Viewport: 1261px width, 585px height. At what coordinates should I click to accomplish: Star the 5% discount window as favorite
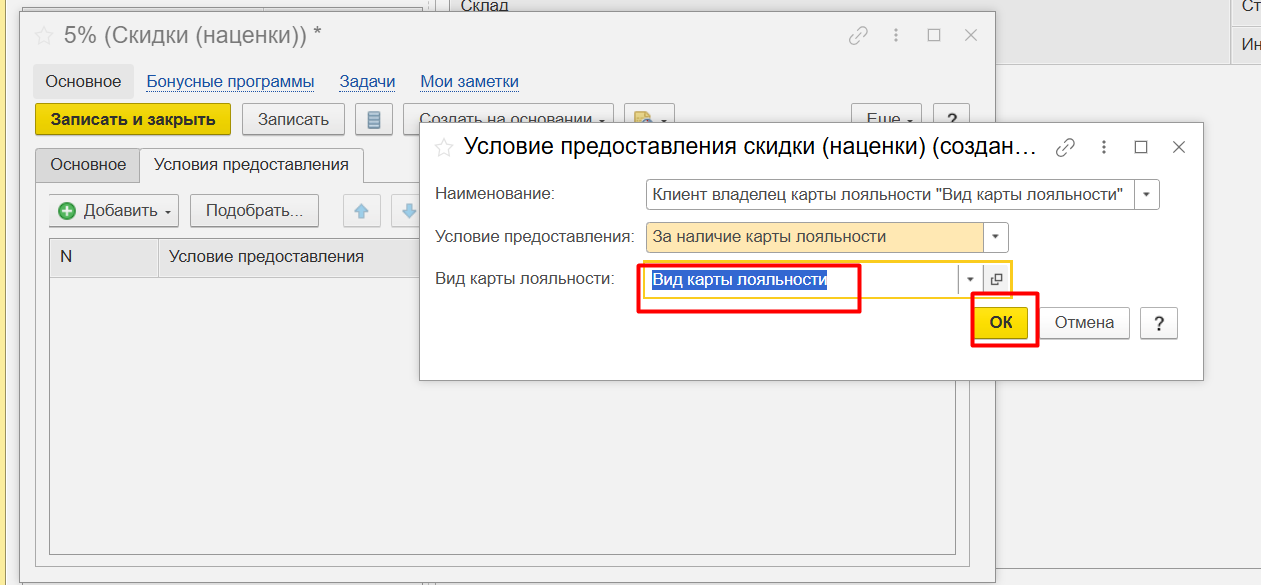pyautogui.click(x=44, y=35)
